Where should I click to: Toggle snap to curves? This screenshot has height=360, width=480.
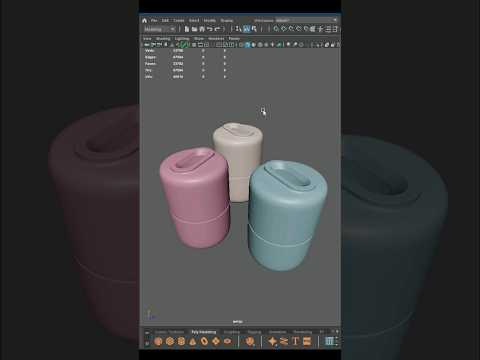pos(284,29)
